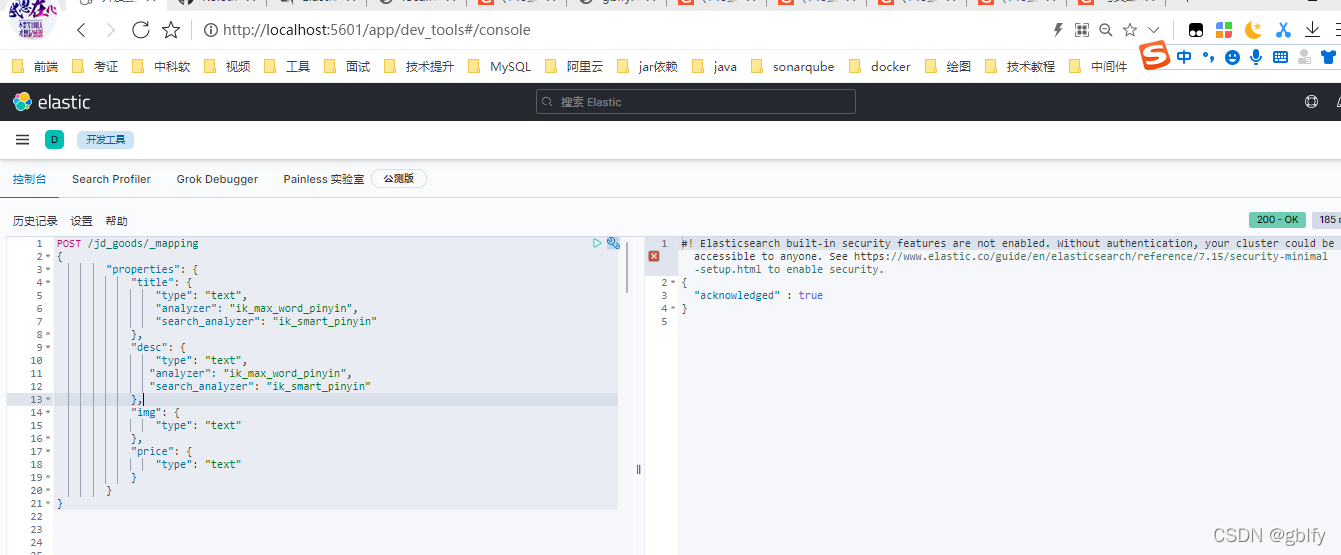Viewport: 1341px width, 555px height.
Task: Click the Sogou microphone voice input
Action: pos(1256,57)
